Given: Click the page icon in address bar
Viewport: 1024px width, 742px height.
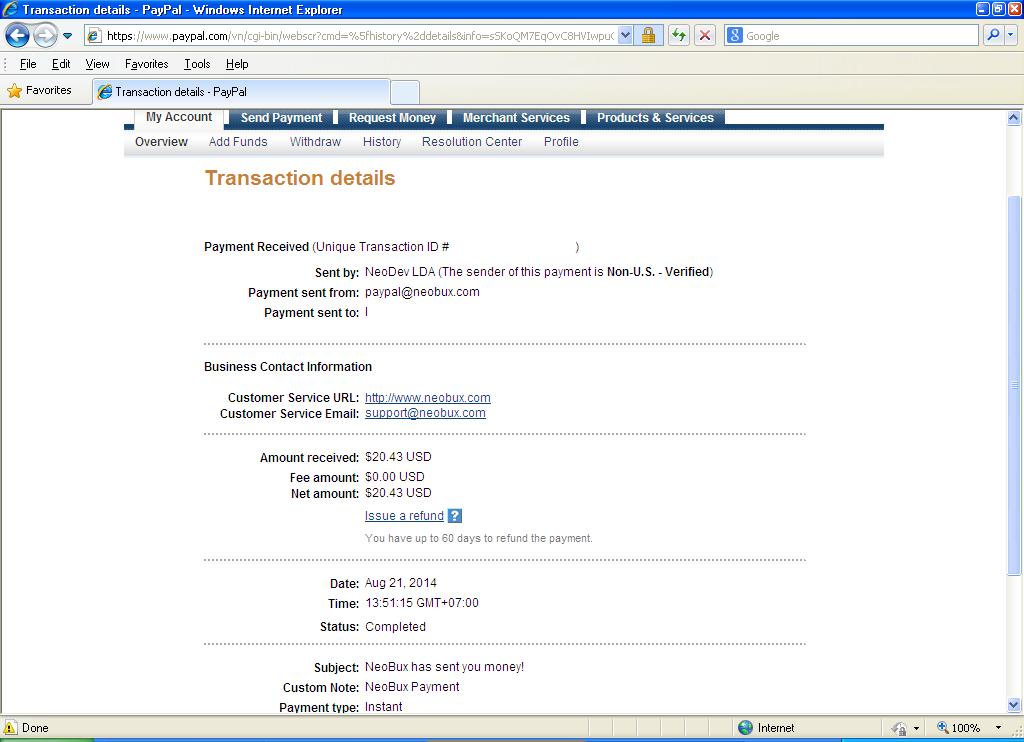Looking at the screenshot, I should (94, 36).
